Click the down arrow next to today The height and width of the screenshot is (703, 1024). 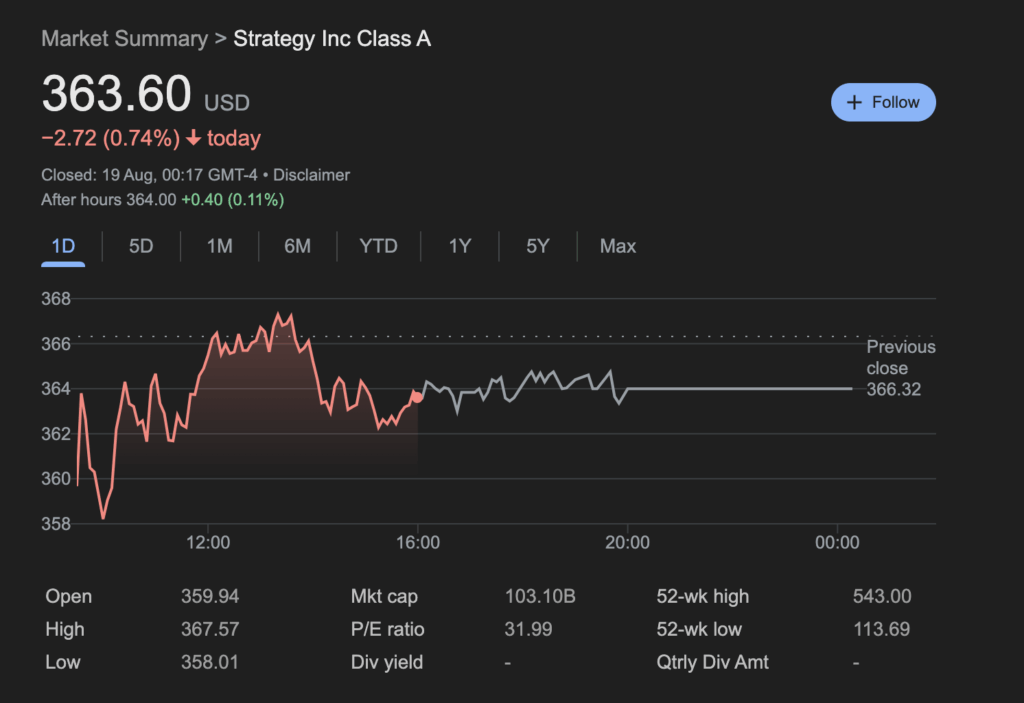193,138
